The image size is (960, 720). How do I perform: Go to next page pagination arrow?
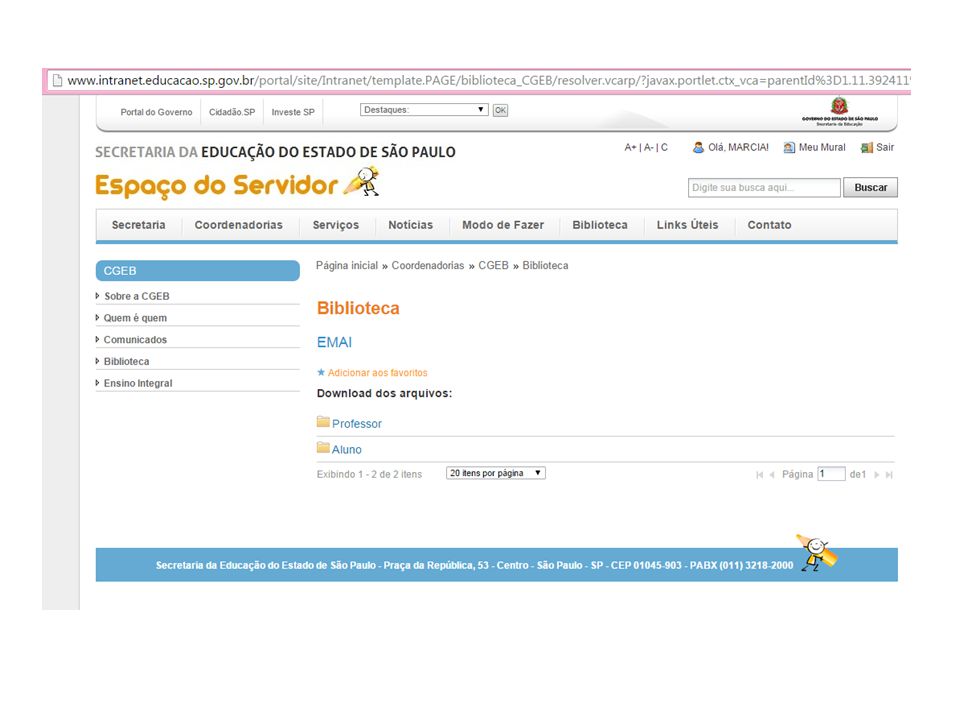tap(877, 474)
